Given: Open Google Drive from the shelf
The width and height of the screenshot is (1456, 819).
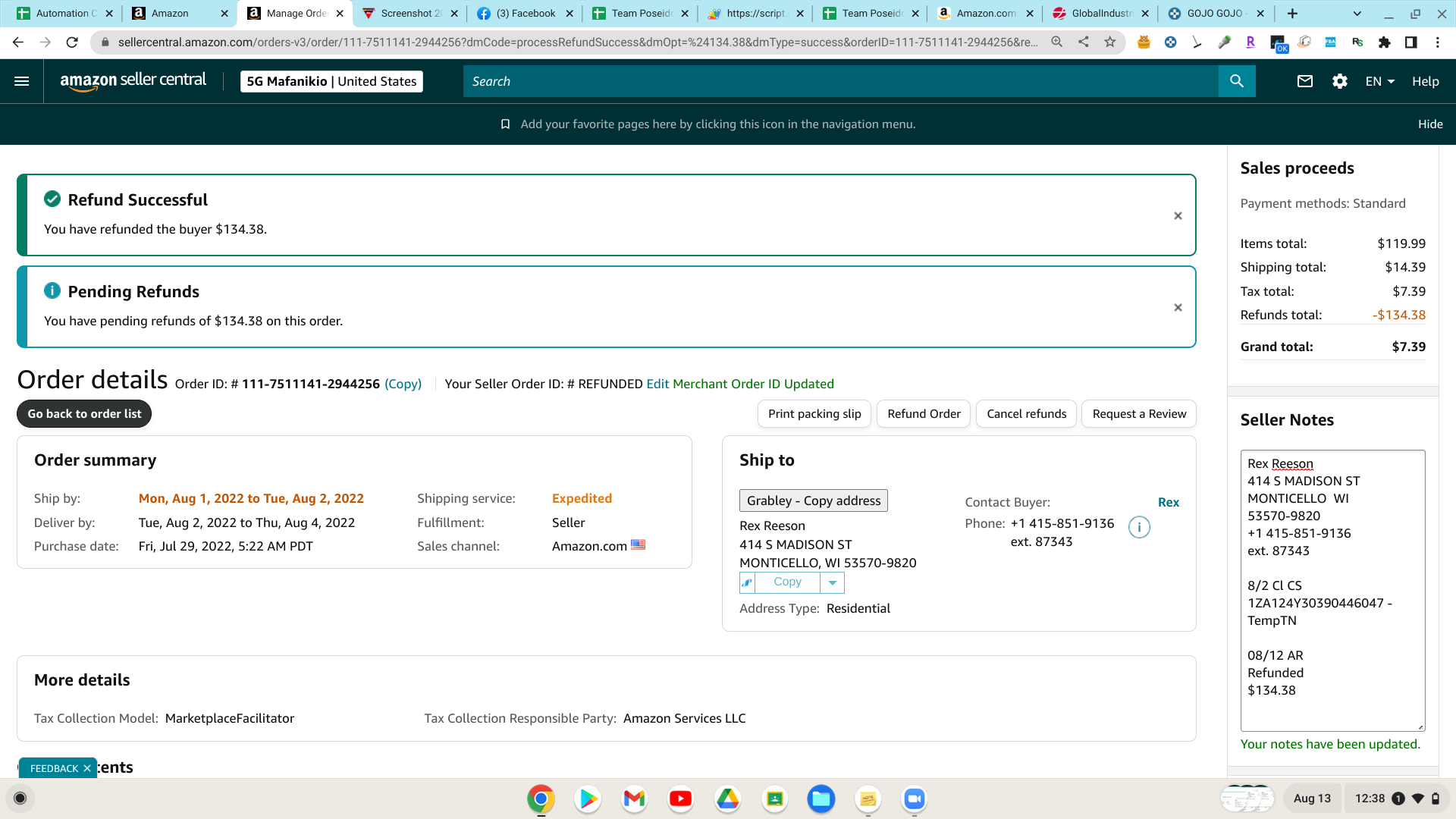Looking at the screenshot, I should (x=728, y=799).
